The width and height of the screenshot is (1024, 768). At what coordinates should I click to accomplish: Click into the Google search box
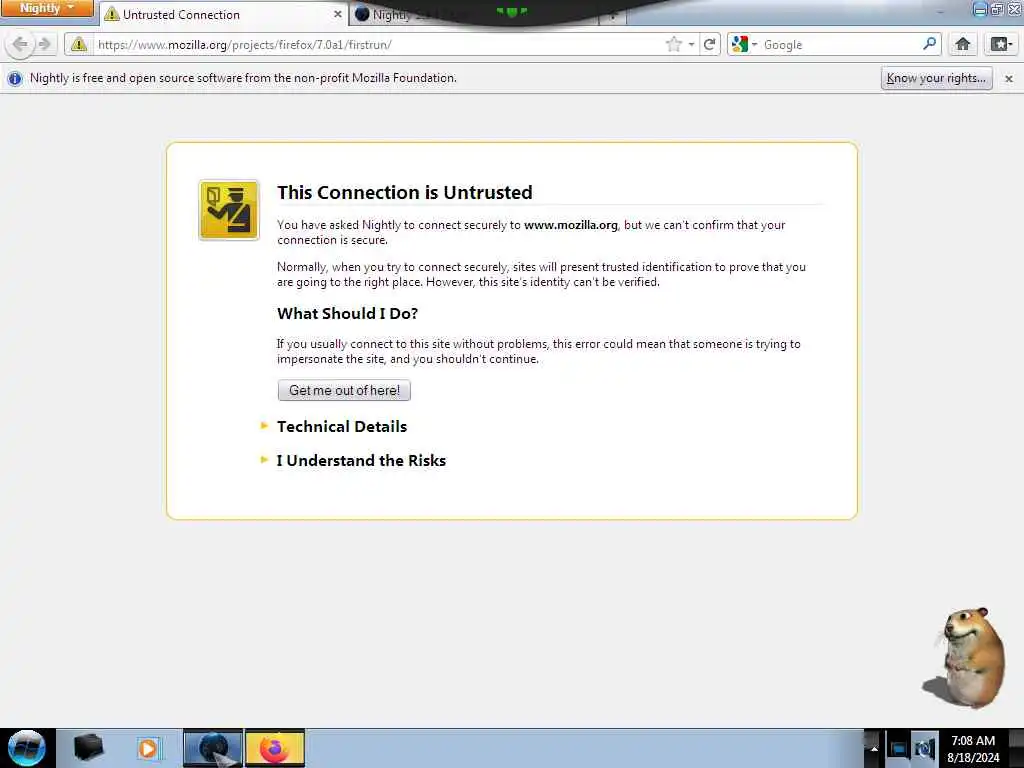(x=840, y=44)
